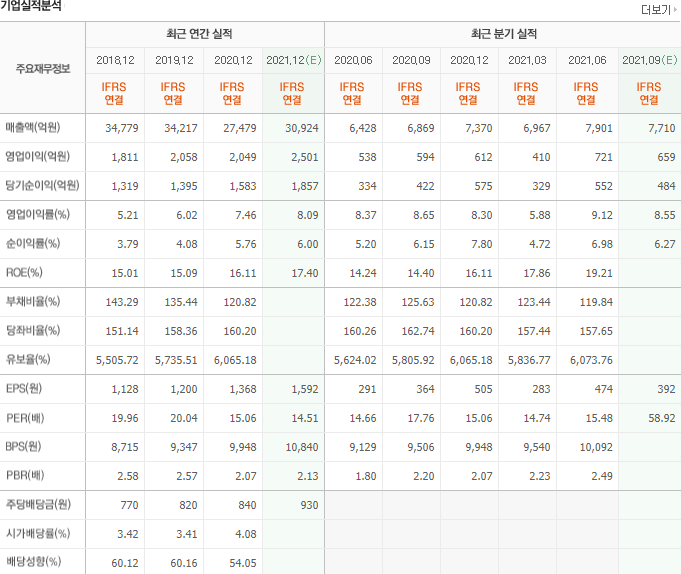This screenshot has width=681, height=574.
Task: Select the 영업이익률(%) row label
Action: 37,214
